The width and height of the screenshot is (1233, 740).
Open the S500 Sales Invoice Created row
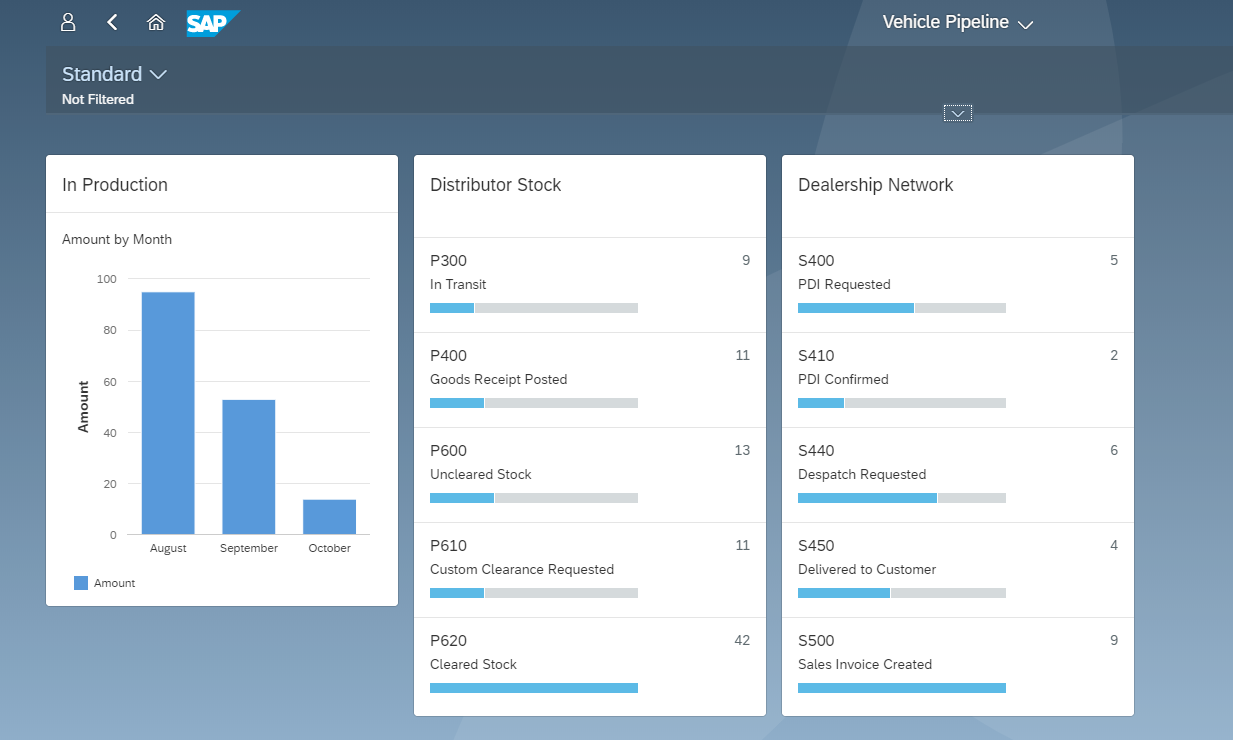958,666
